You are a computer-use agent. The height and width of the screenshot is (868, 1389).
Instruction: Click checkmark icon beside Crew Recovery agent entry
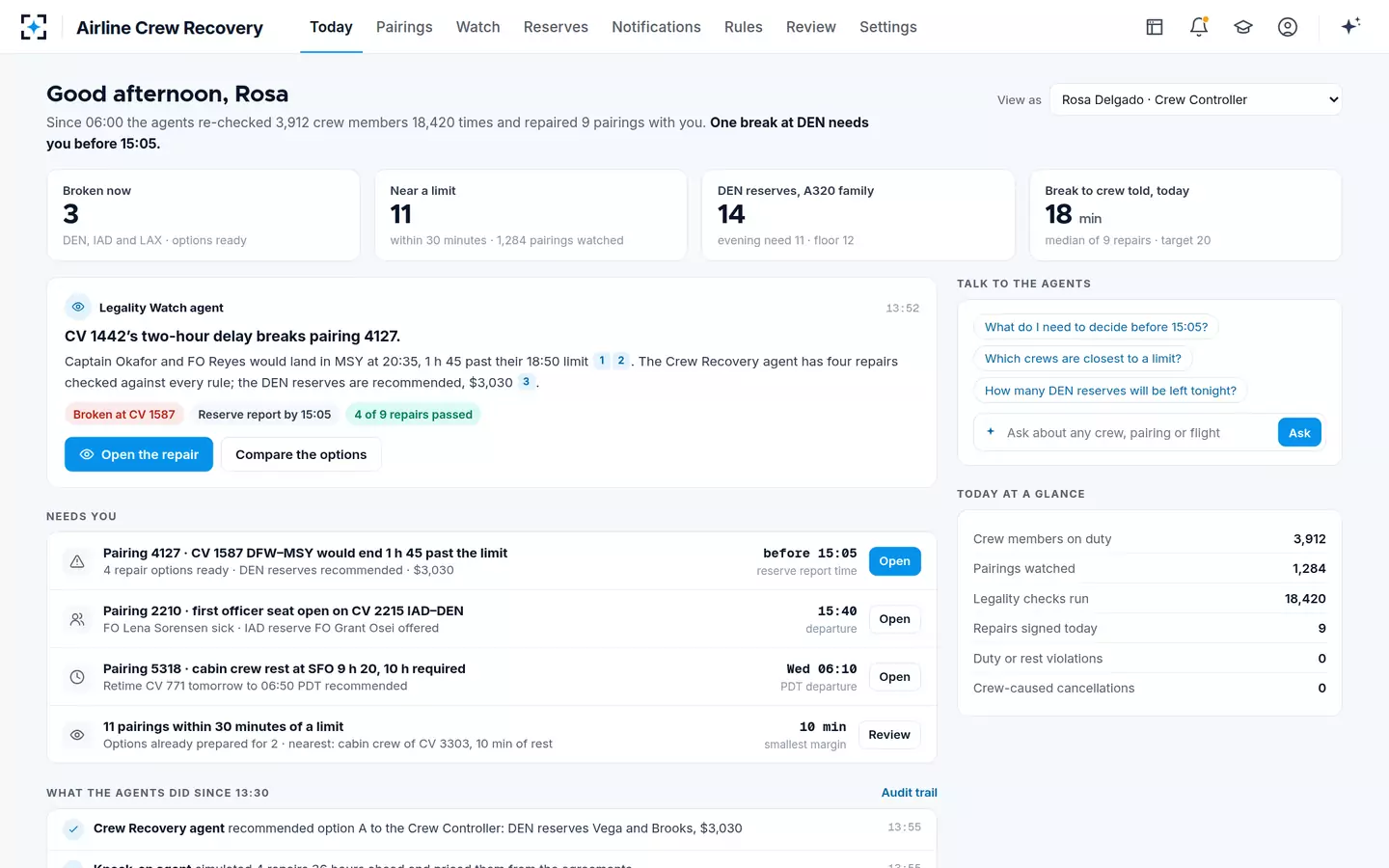coord(72,828)
